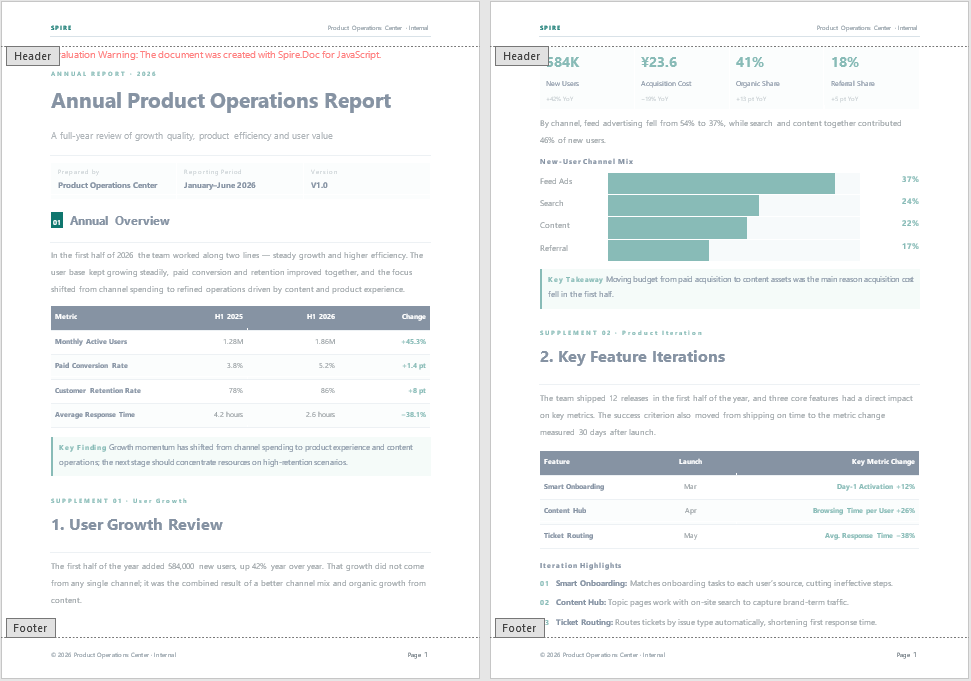Click the "24%" chart value
Viewport: 971px width, 681px height.
[x=910, y=201]
